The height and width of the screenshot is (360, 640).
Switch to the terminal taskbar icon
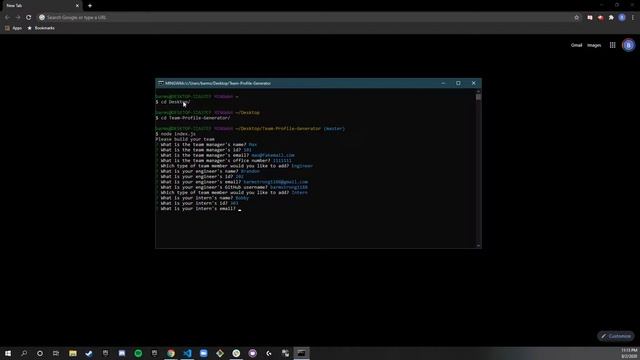(x=302, y=353)
